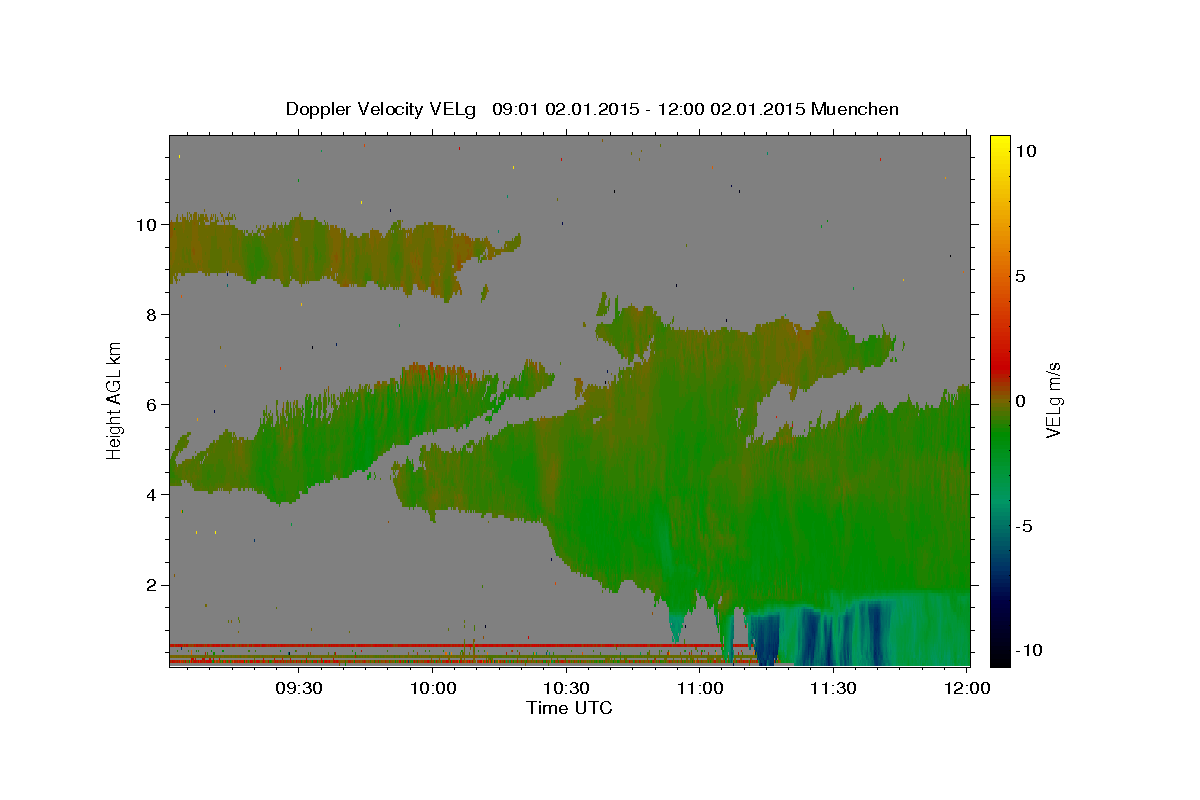Click the 12:00 time tick label

point(967,688)
